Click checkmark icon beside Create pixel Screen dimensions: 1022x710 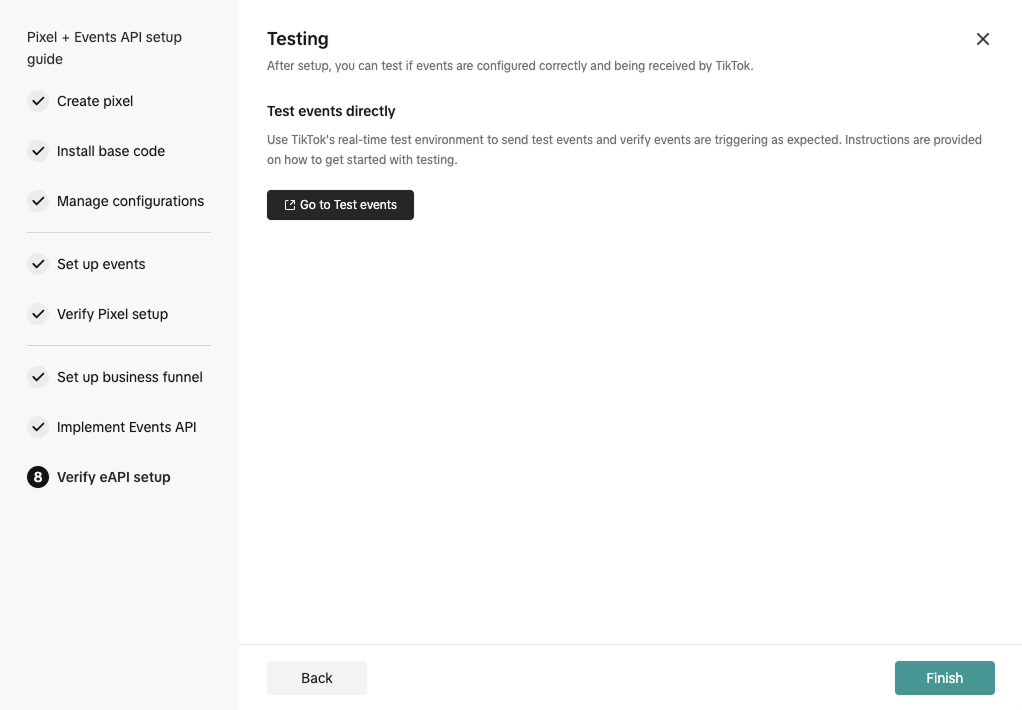coord(38,101)
